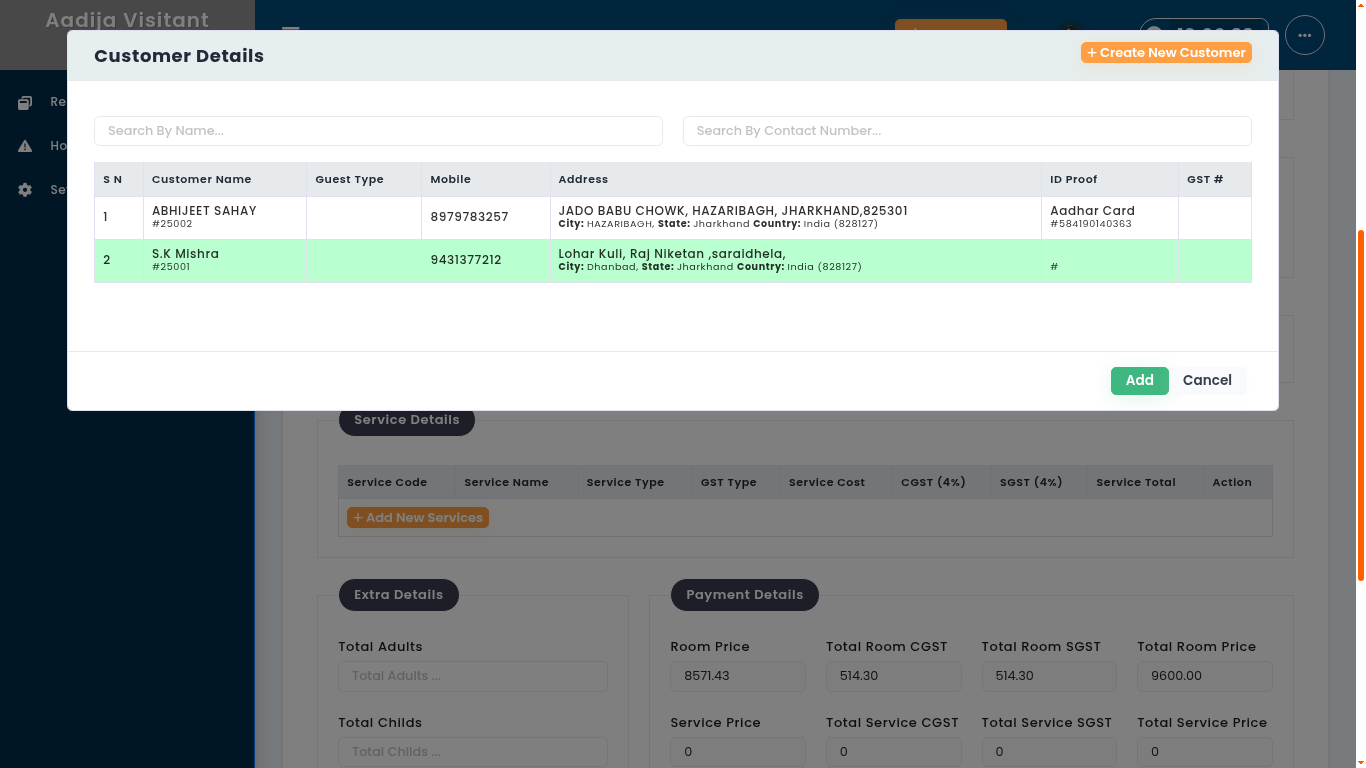Click the Room Price field showing 8571.43
Image resolution: width=1366 pixels, height=768 pixels.
tap(737, 676)
